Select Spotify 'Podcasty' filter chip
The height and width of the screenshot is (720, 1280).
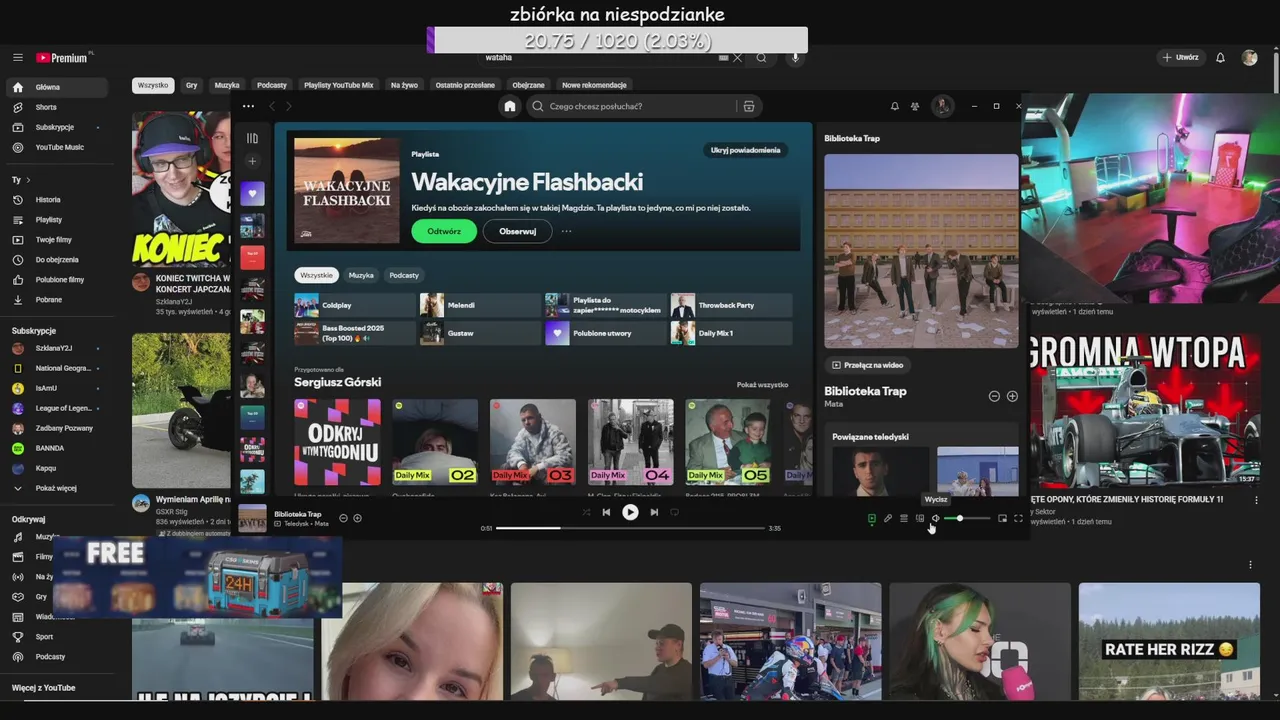click(x=404, y=275)
